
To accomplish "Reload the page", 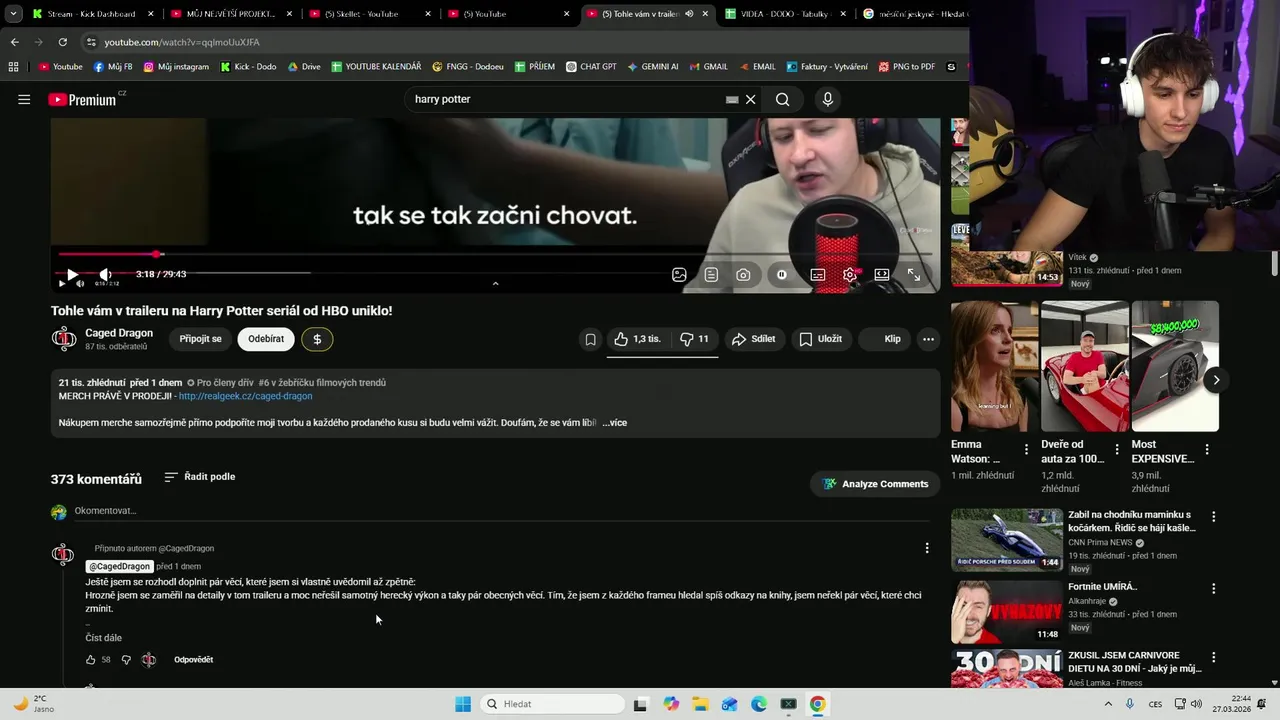I will pos(62,42).
